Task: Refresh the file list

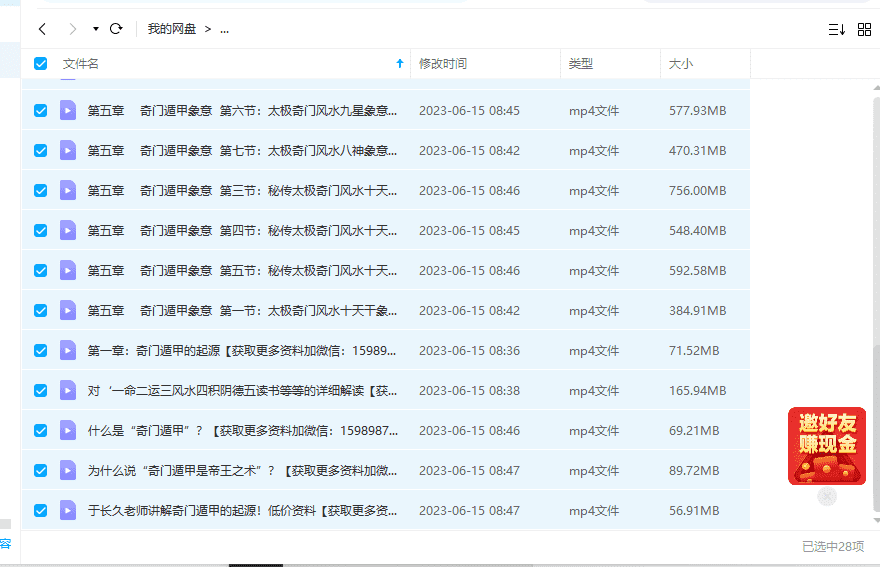Action: (116, 29)
